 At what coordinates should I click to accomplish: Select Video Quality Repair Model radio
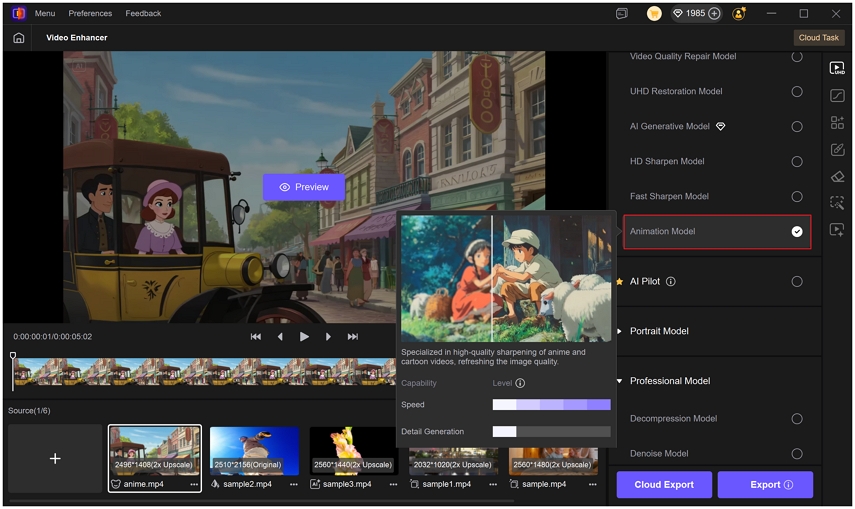pos(797,56)
